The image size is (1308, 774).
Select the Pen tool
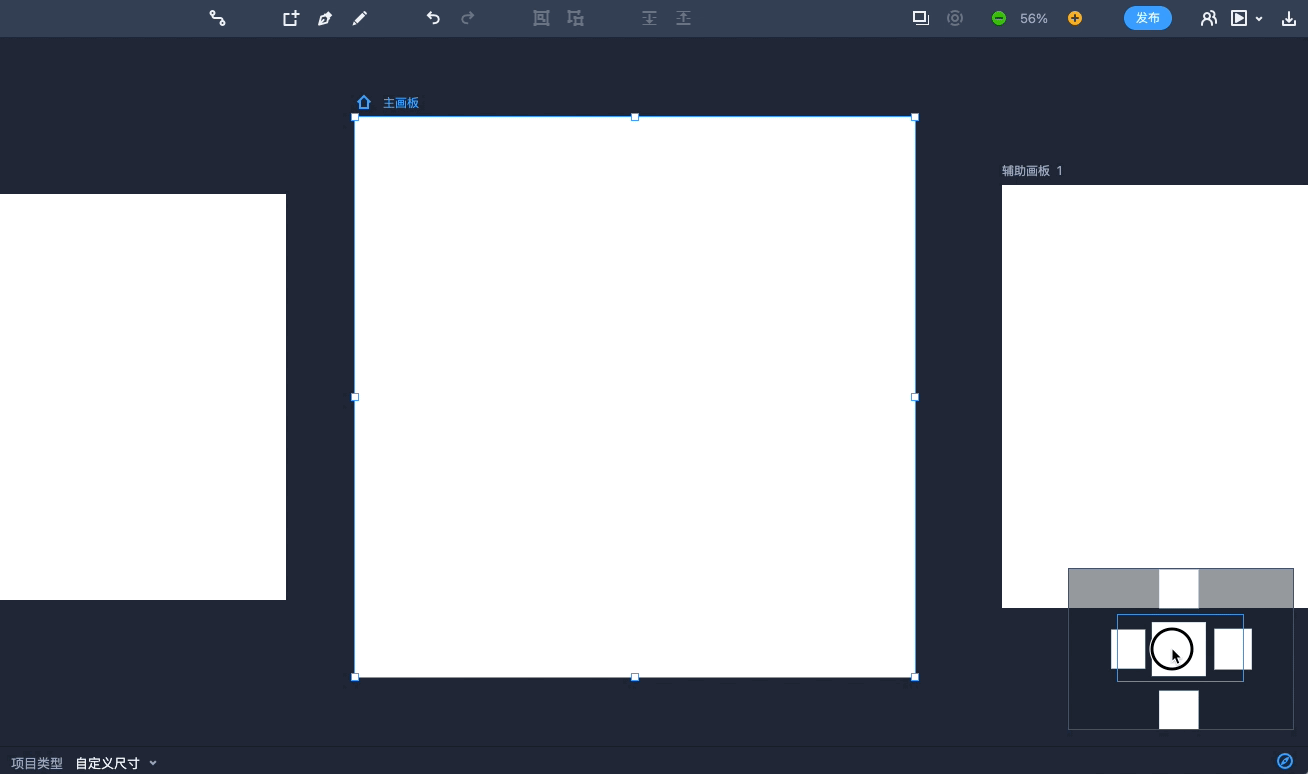(325, 18)
